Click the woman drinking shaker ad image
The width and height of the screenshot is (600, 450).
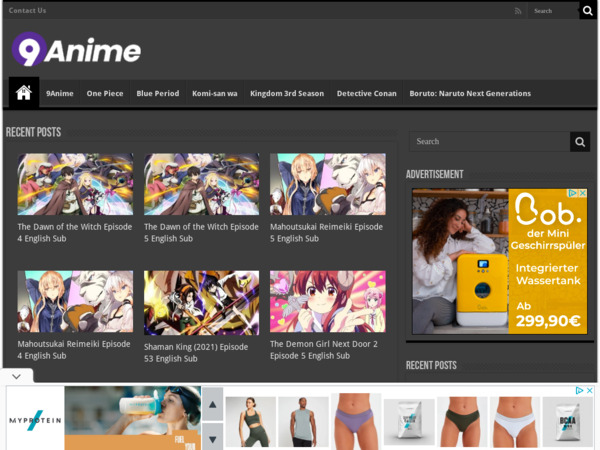(133, 418)
